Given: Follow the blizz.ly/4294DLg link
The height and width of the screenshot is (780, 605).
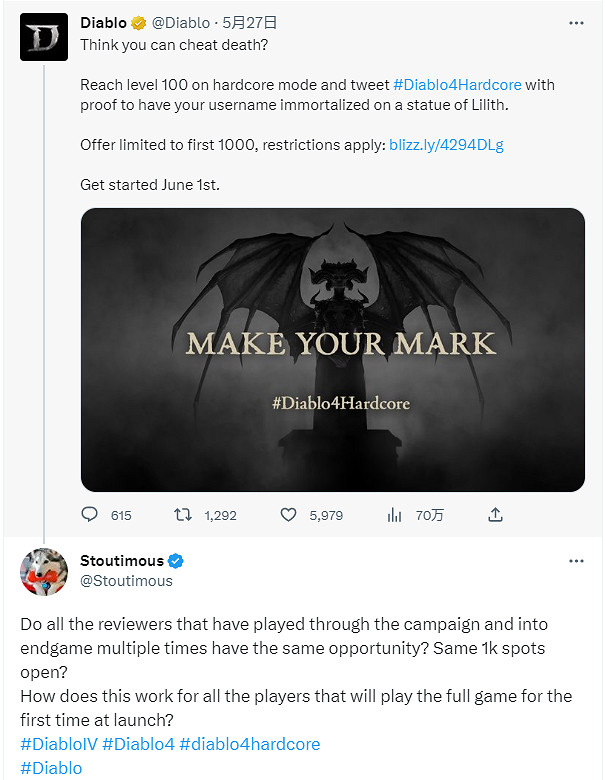Looking at the screenshot, I should click(446, 145).
